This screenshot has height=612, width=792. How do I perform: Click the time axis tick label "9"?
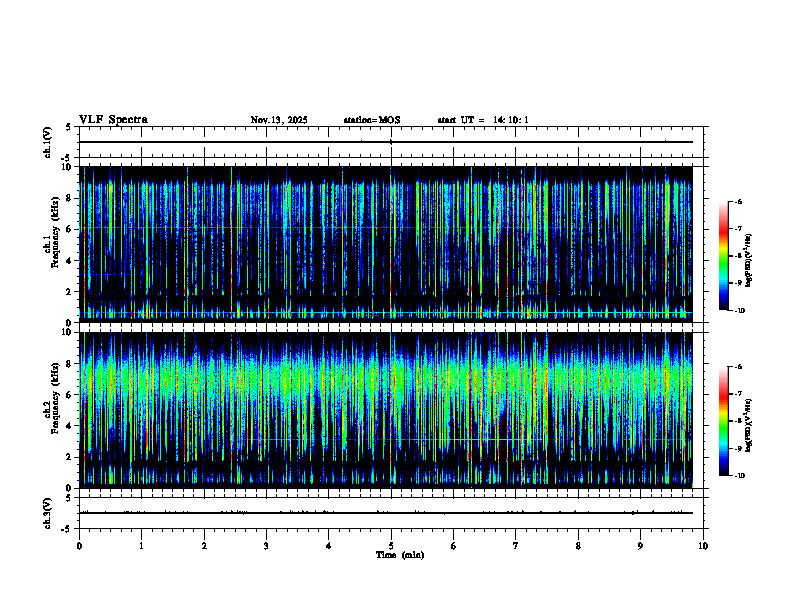[640, 546]
